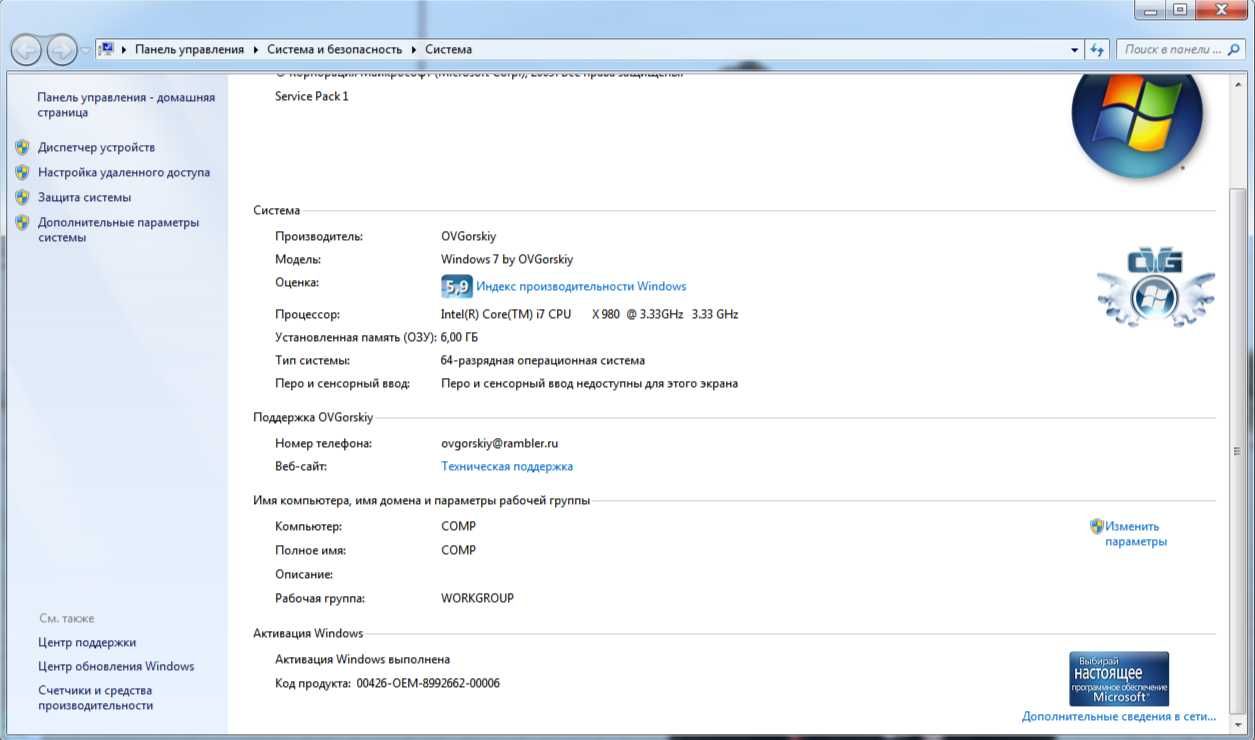This screenshot has height=740, width=1255.
Task: Open Дополнительные параметры системы link
Action: [118, 230]
